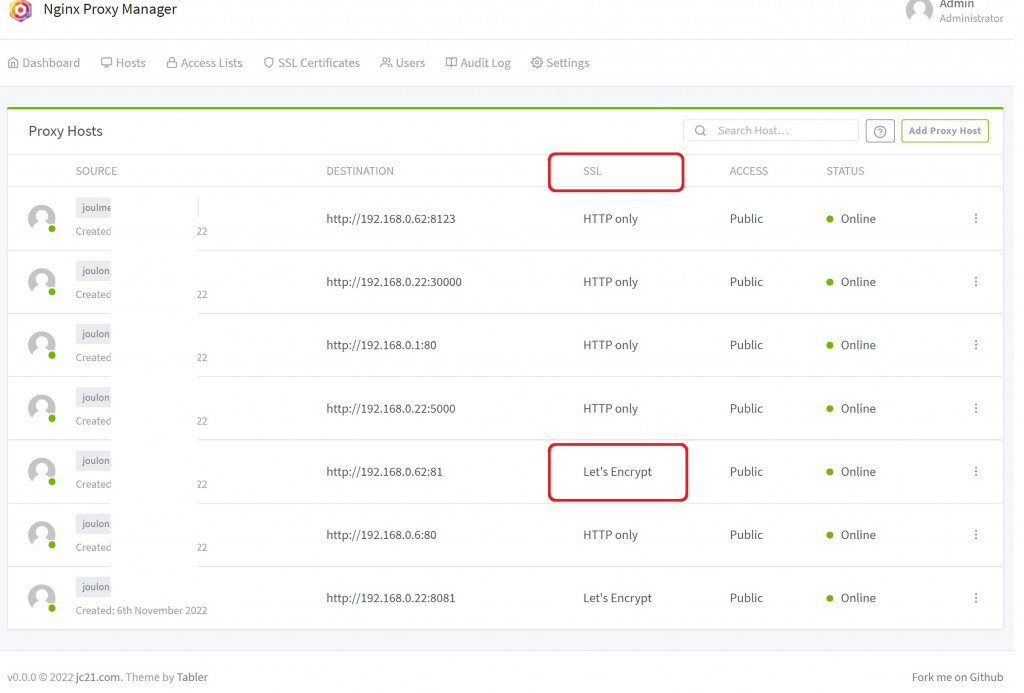Open the Tabler theme footer link

(x=192, y=677)
